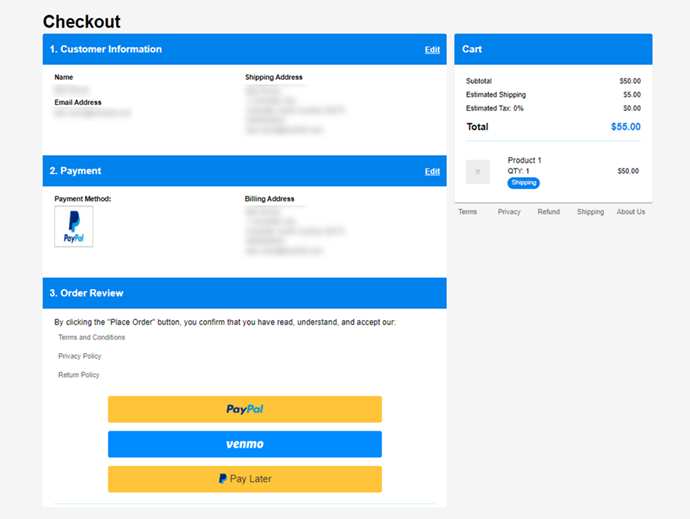Edit the Payment section

432,171
